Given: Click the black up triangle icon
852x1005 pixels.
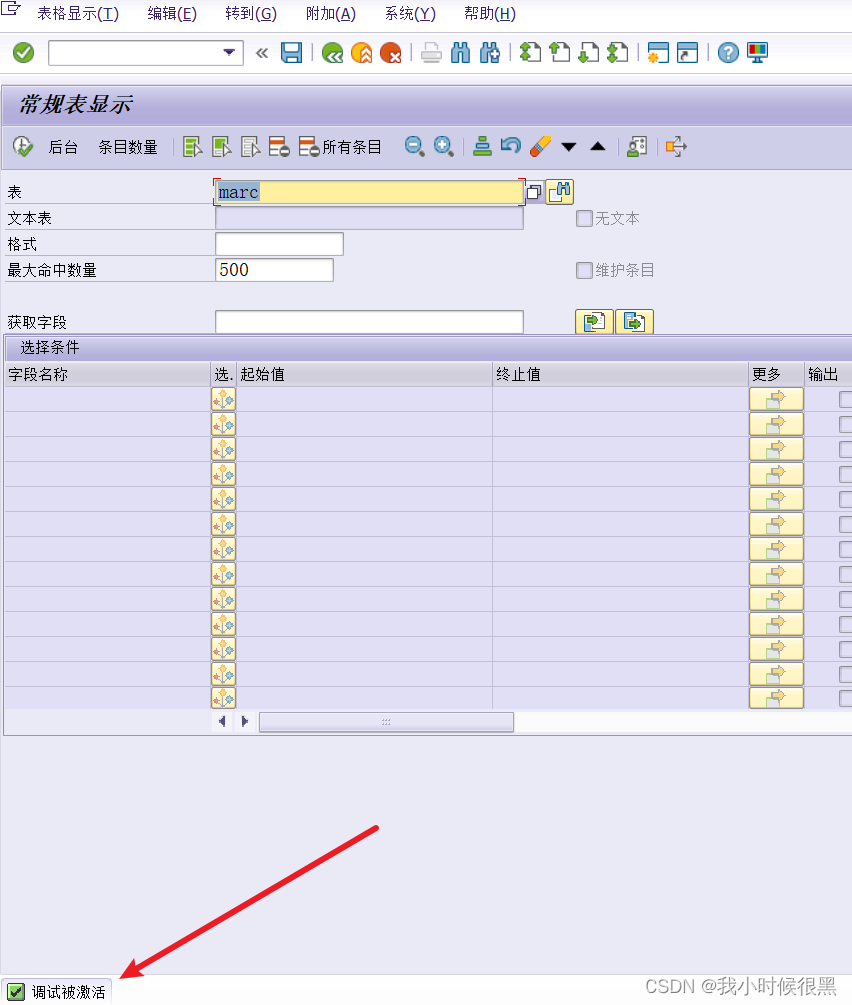Looking at the screenshot, I should click(x=597, y=147).
